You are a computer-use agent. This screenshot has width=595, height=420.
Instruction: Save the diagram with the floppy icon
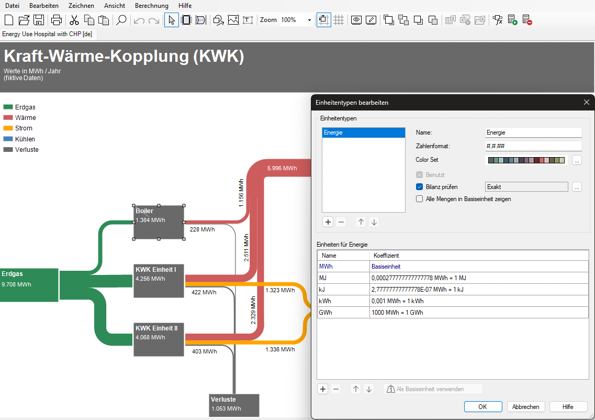pos(38,20)
